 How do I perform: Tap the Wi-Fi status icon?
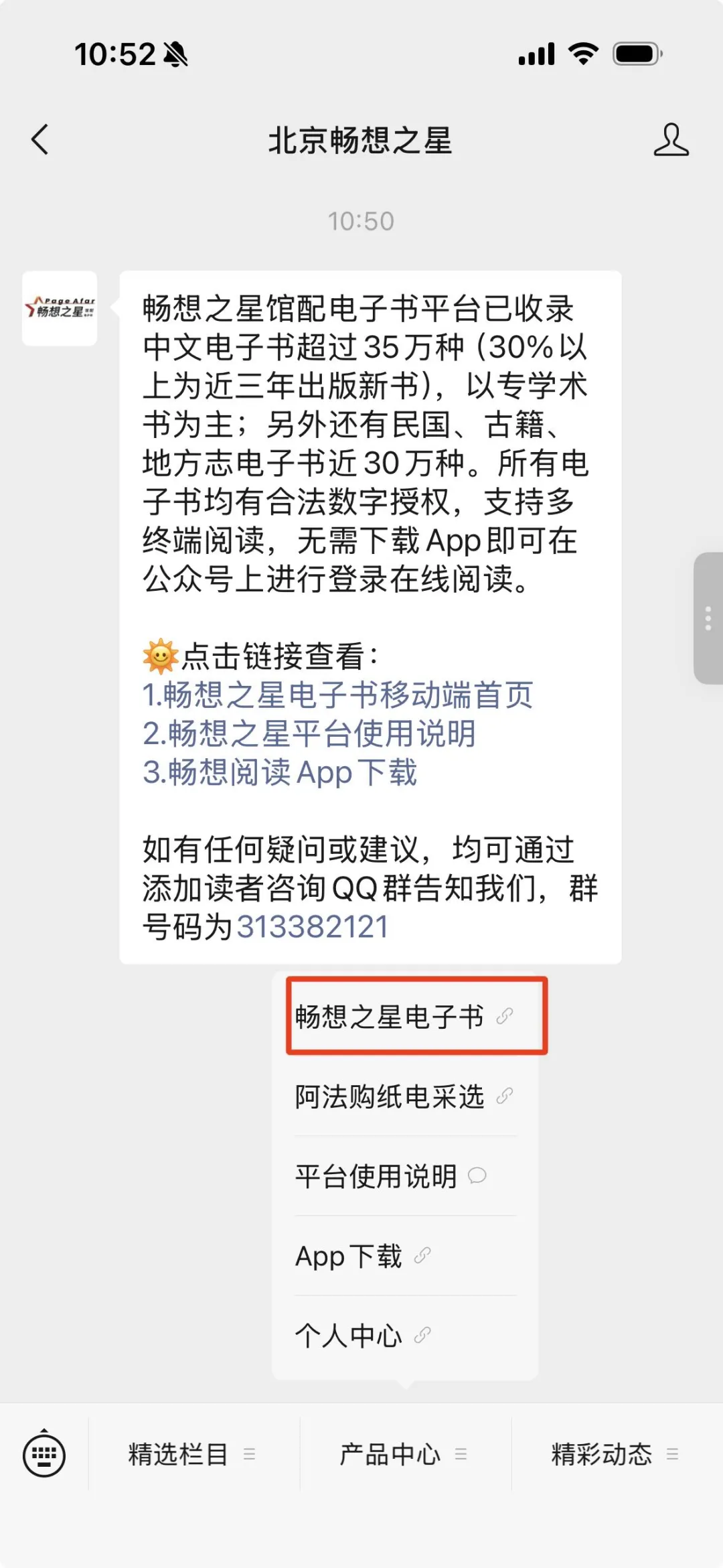point(583,54)
